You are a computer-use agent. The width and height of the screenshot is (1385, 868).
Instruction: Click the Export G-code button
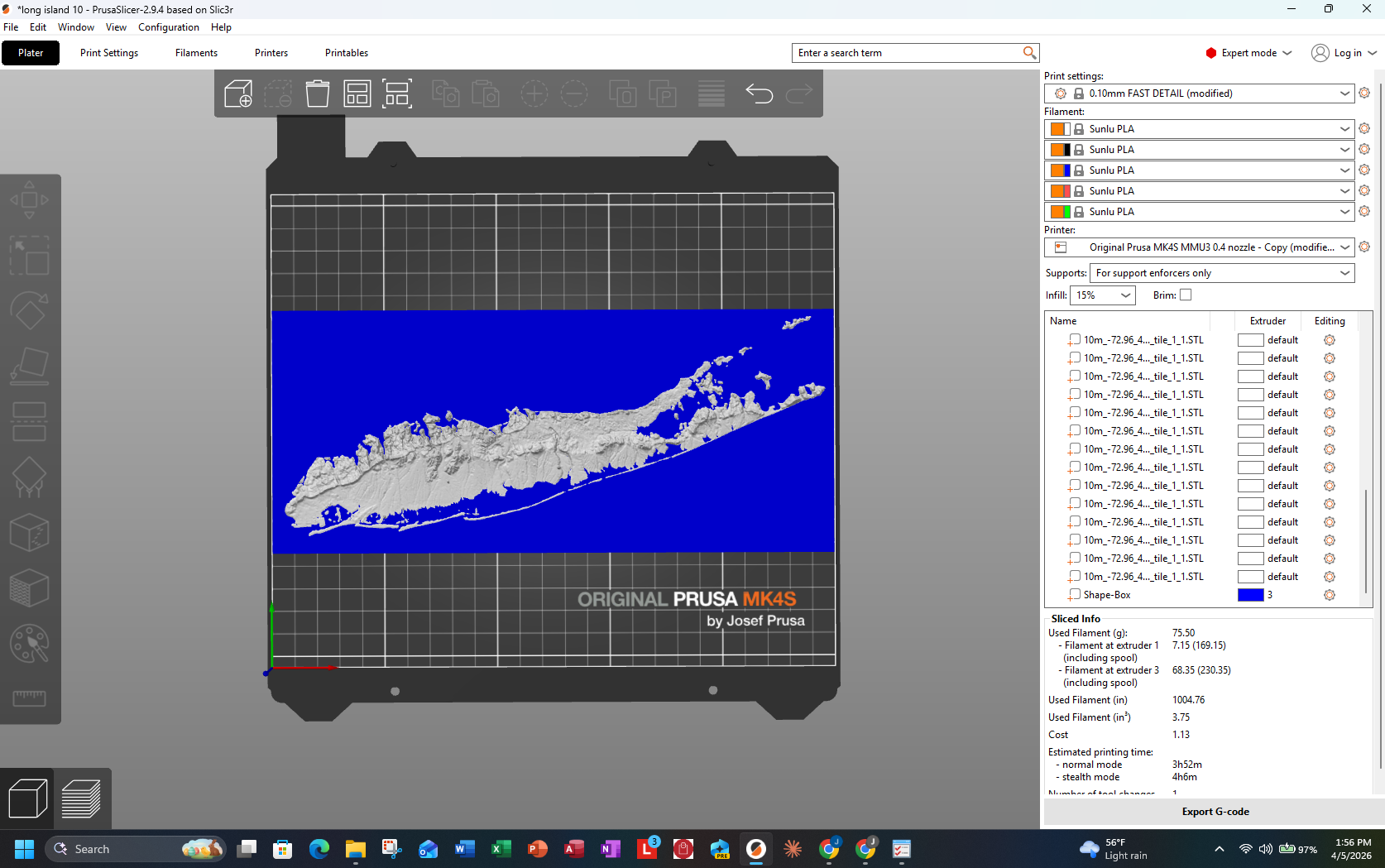1215,812
